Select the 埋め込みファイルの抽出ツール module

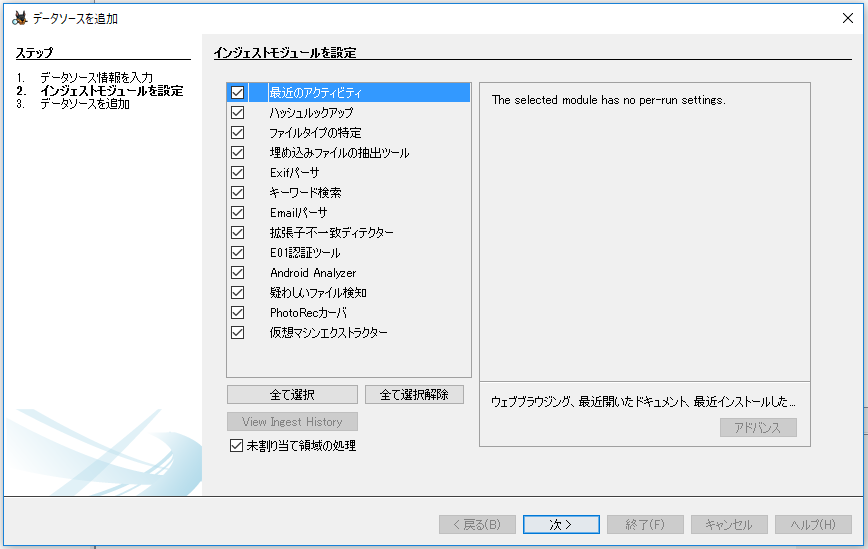click(339, 153)
